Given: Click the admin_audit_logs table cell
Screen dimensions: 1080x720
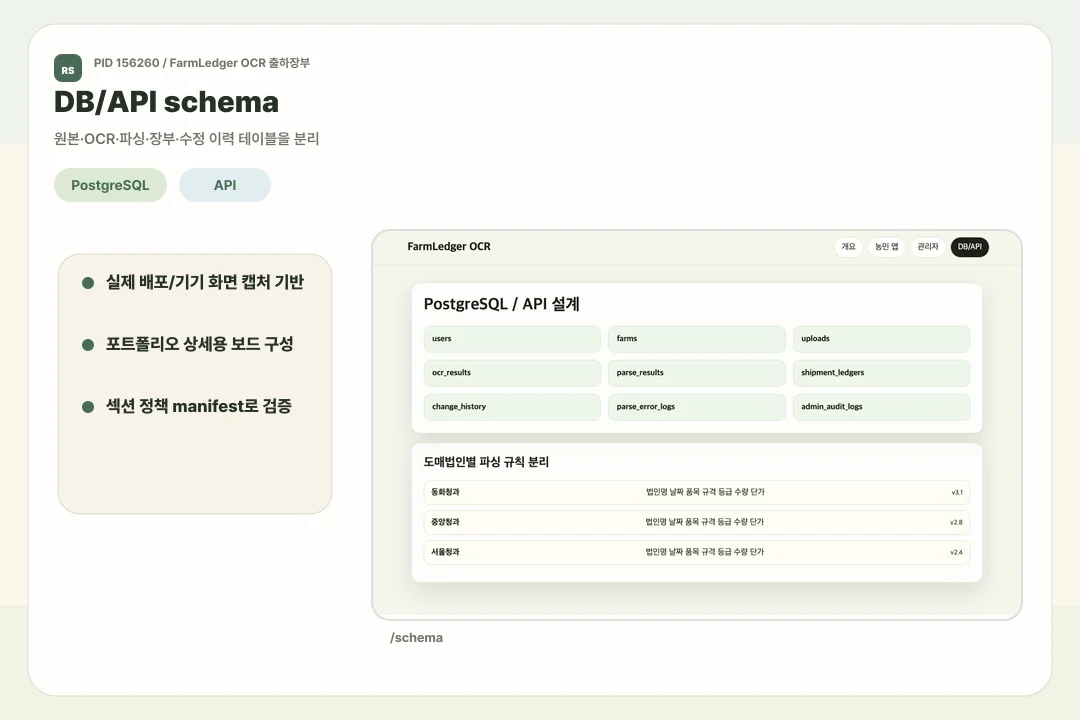Looking at the screenshot, I should pyautogui.click(x=881, y=407).
